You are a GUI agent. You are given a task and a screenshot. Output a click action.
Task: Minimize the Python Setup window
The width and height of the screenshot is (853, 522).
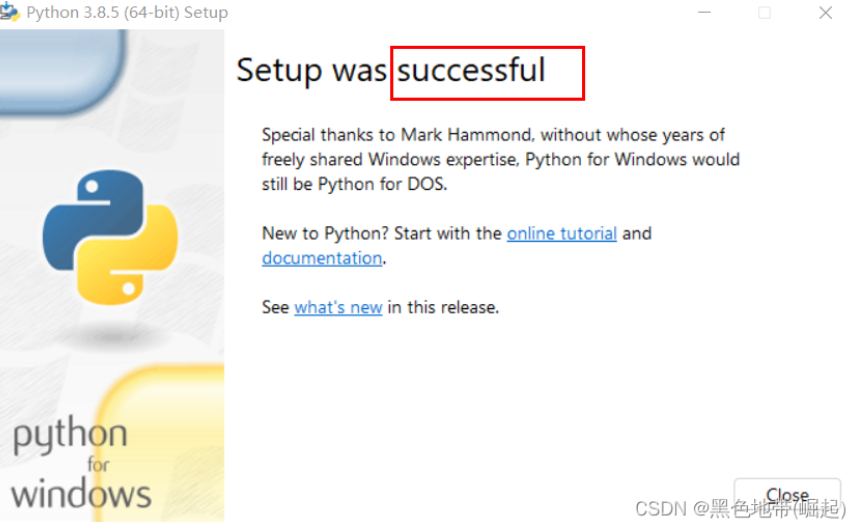coord(704,13)
